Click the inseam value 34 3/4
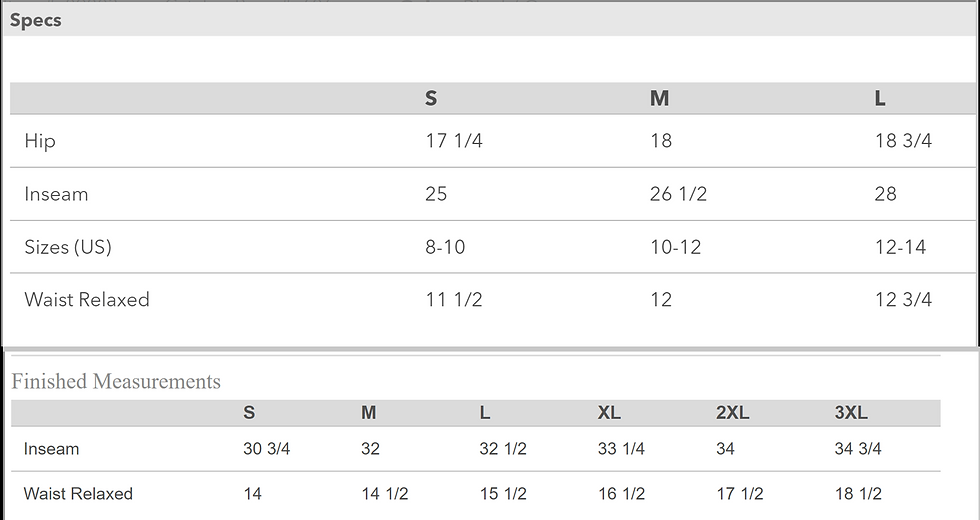The width and height of the screenshot is (980, 520). coord(858,449)
